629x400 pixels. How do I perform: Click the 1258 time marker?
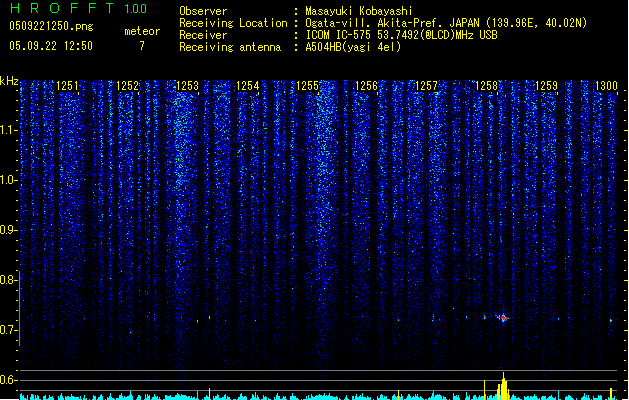[486, 86]
